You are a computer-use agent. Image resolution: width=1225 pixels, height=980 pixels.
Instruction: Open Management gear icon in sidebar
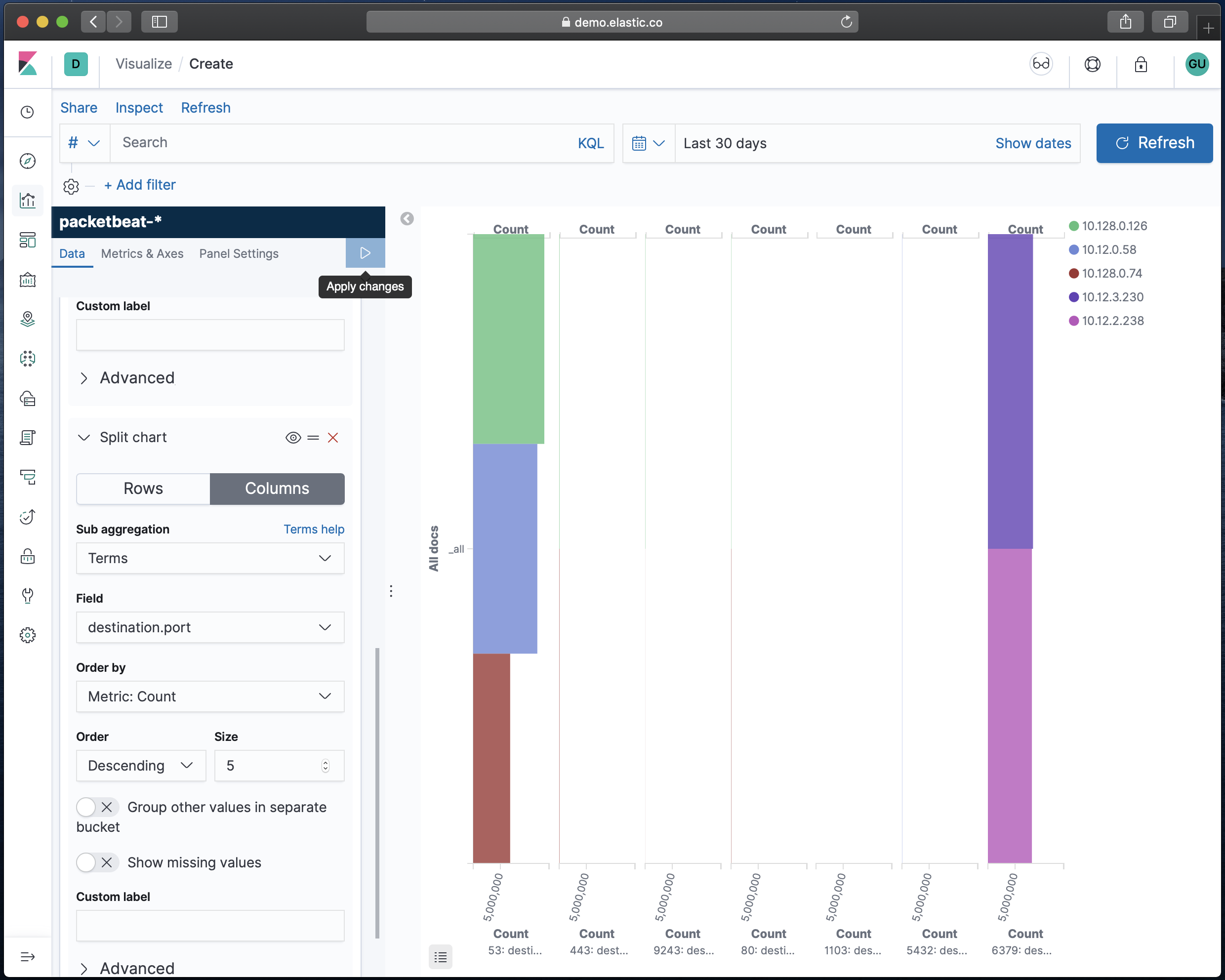click(x=27, y=635)
